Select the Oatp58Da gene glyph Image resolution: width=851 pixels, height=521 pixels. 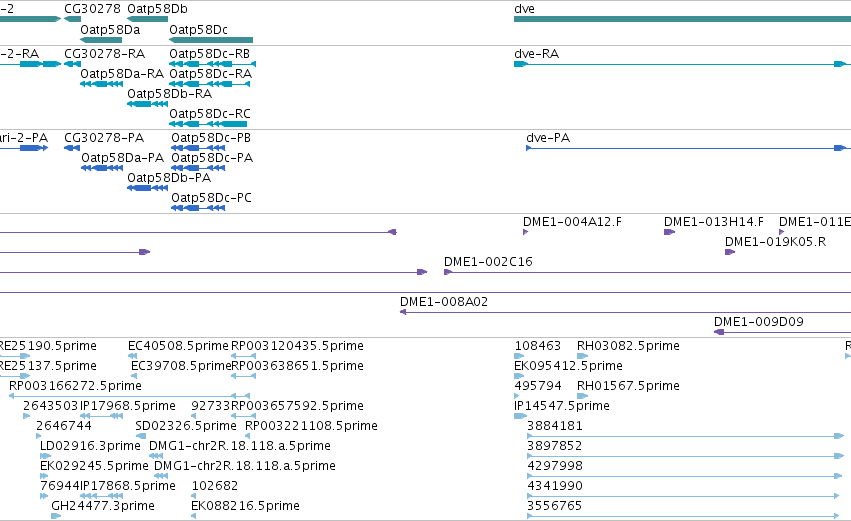tap(101, 40)
